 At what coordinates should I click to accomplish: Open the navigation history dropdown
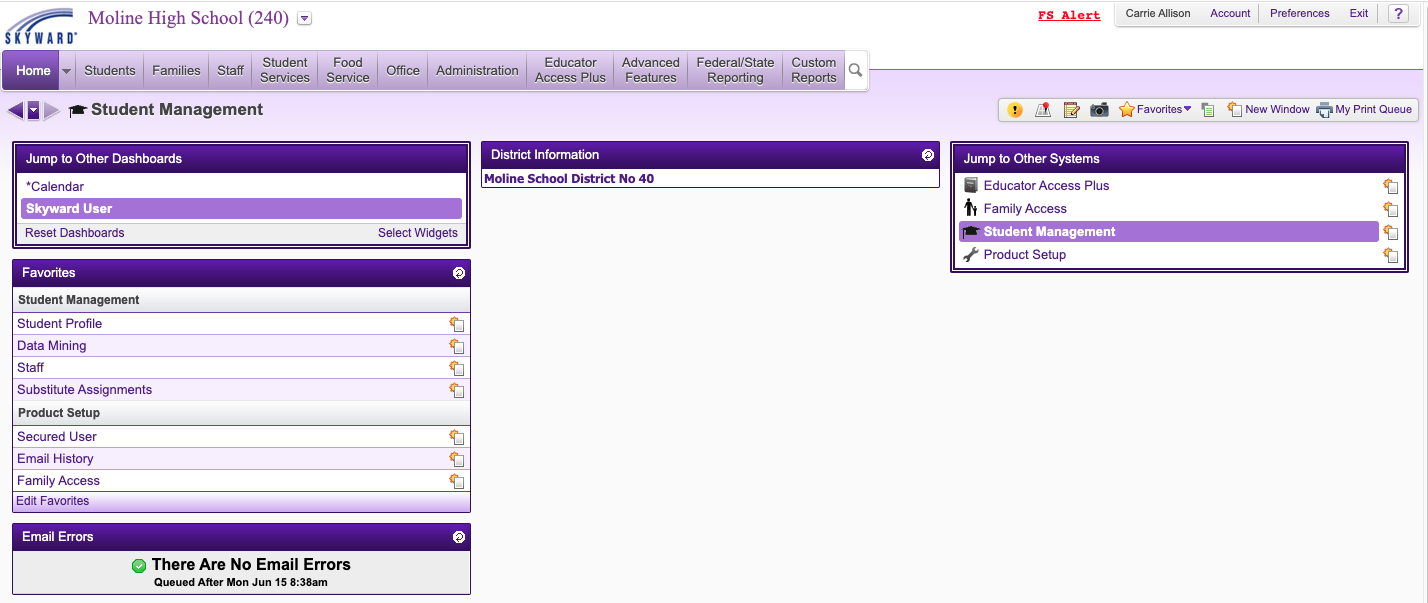point(33,110)
